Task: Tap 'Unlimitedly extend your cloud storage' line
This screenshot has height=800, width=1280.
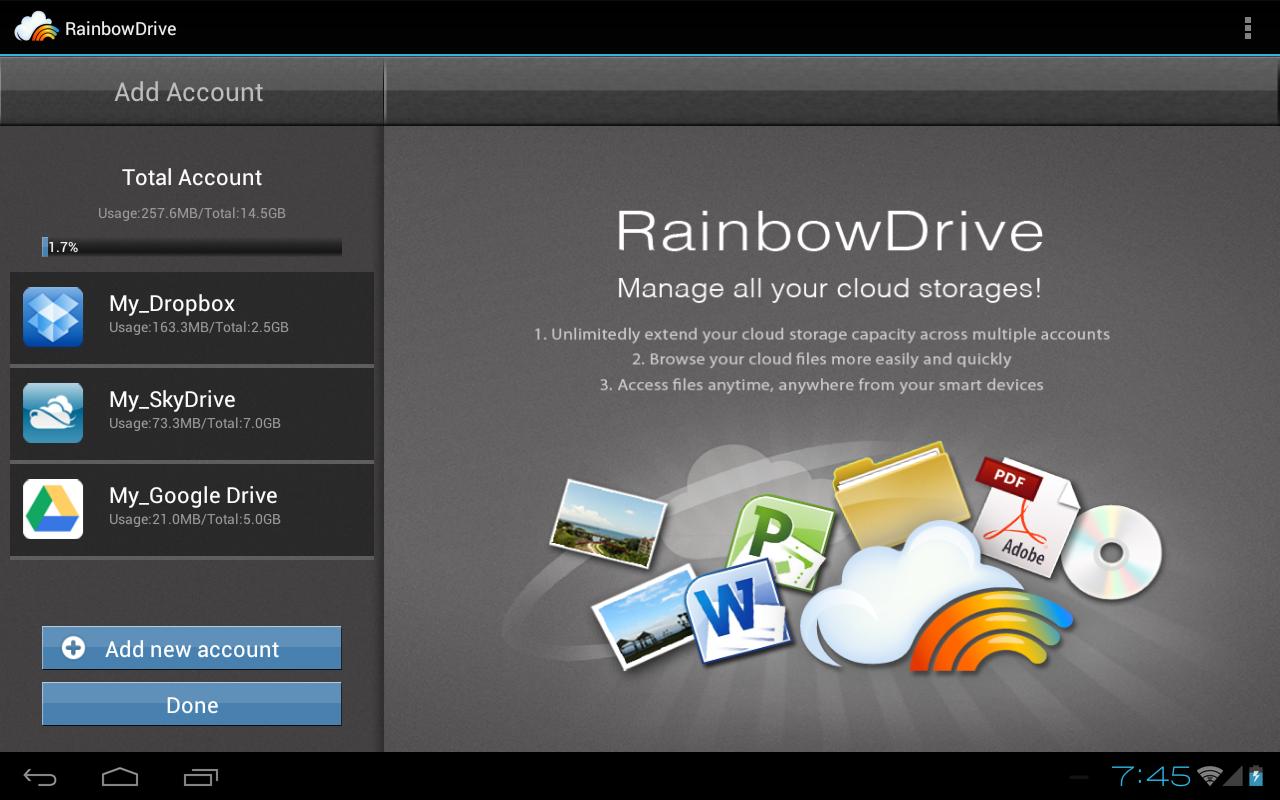Action: click(821, 334)
